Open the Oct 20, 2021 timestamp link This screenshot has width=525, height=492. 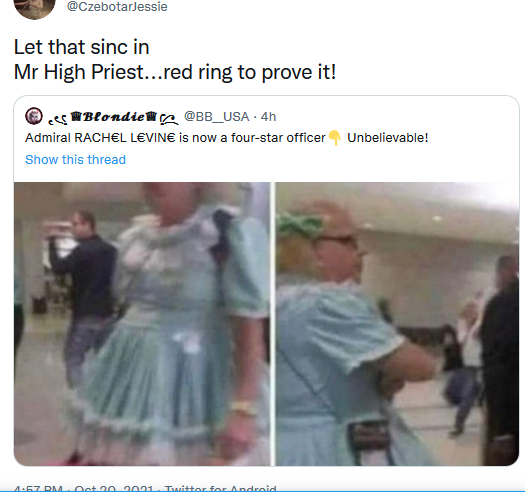tap(114, 488)
